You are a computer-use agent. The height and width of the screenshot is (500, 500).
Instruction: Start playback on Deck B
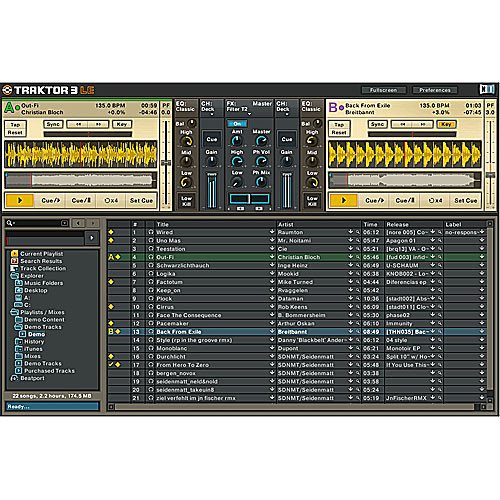[x=343, y=200]
